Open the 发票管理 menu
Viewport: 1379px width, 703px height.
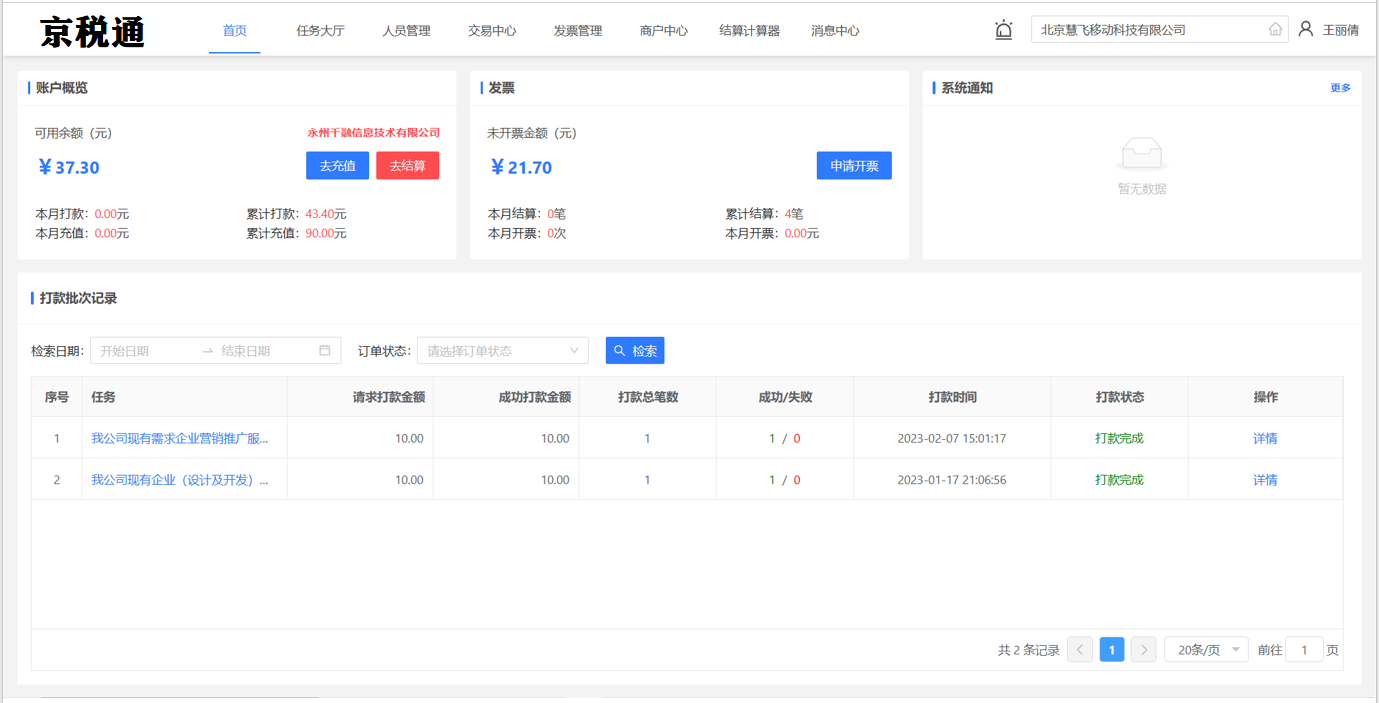[578, 31]
